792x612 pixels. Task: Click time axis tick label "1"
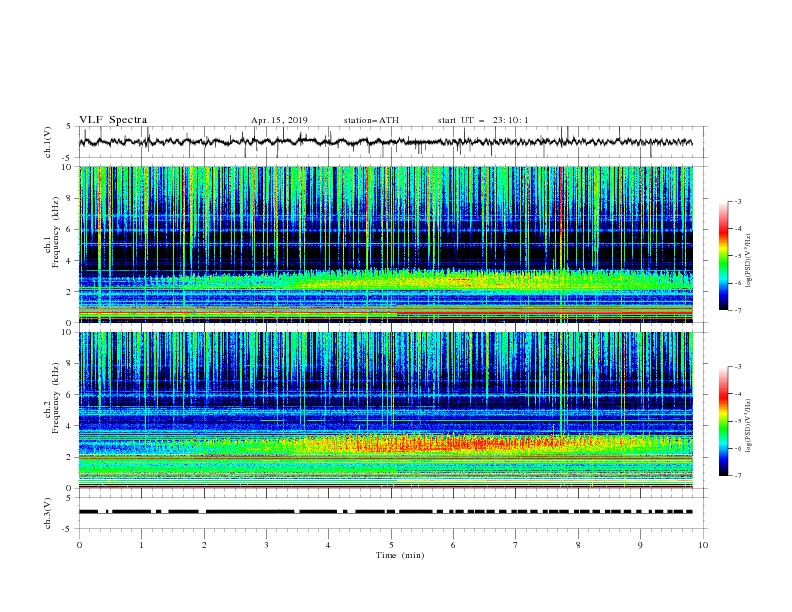142,545
